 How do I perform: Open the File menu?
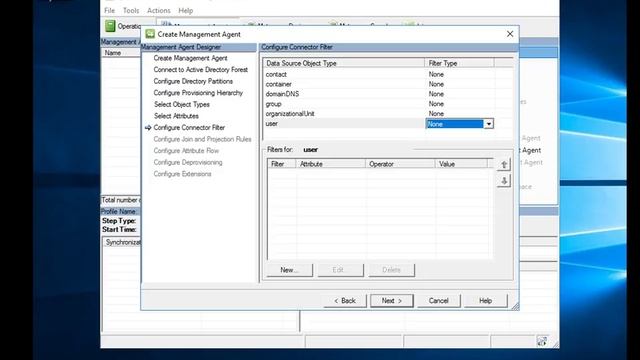pos(109,11)
